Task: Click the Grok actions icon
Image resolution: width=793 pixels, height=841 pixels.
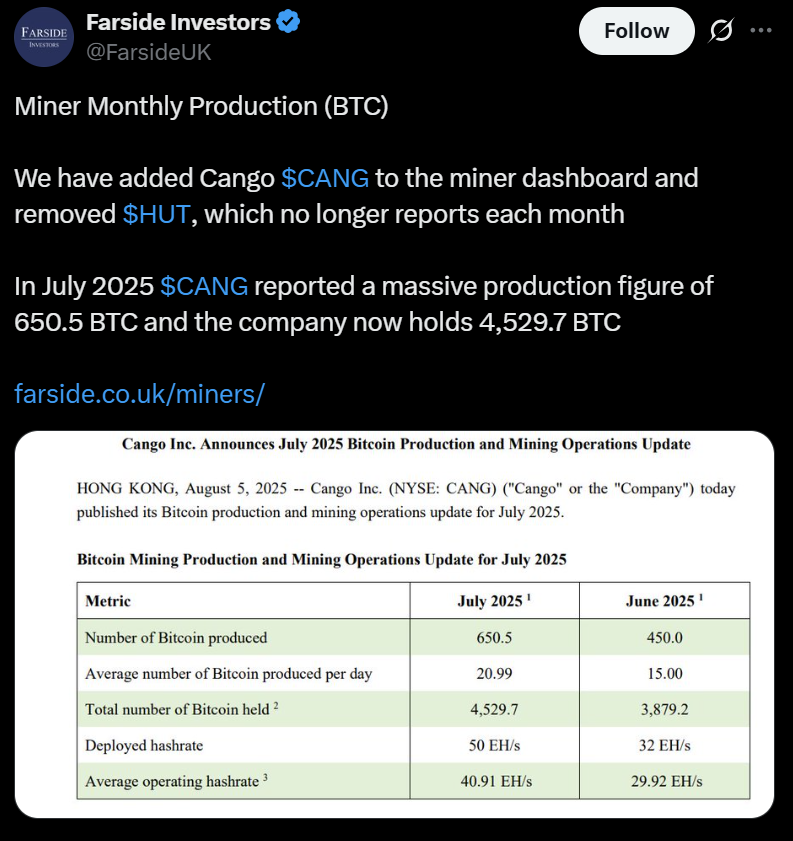Action: point(720,30)
